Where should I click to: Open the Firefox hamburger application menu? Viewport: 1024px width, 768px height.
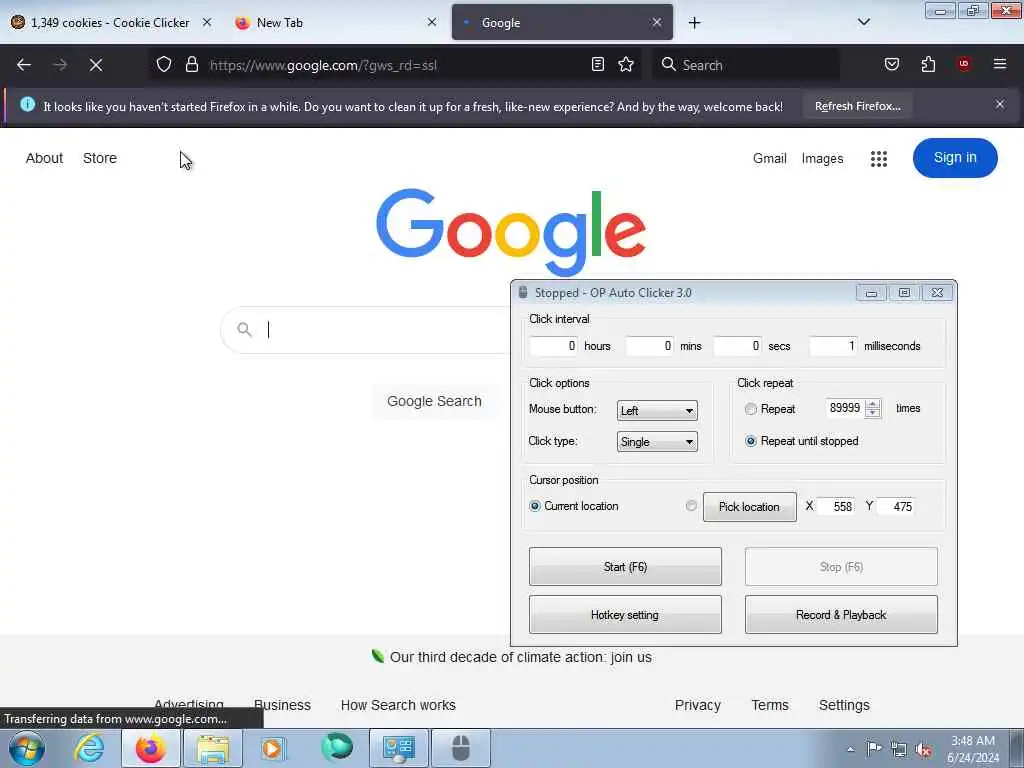point(1000,64)
